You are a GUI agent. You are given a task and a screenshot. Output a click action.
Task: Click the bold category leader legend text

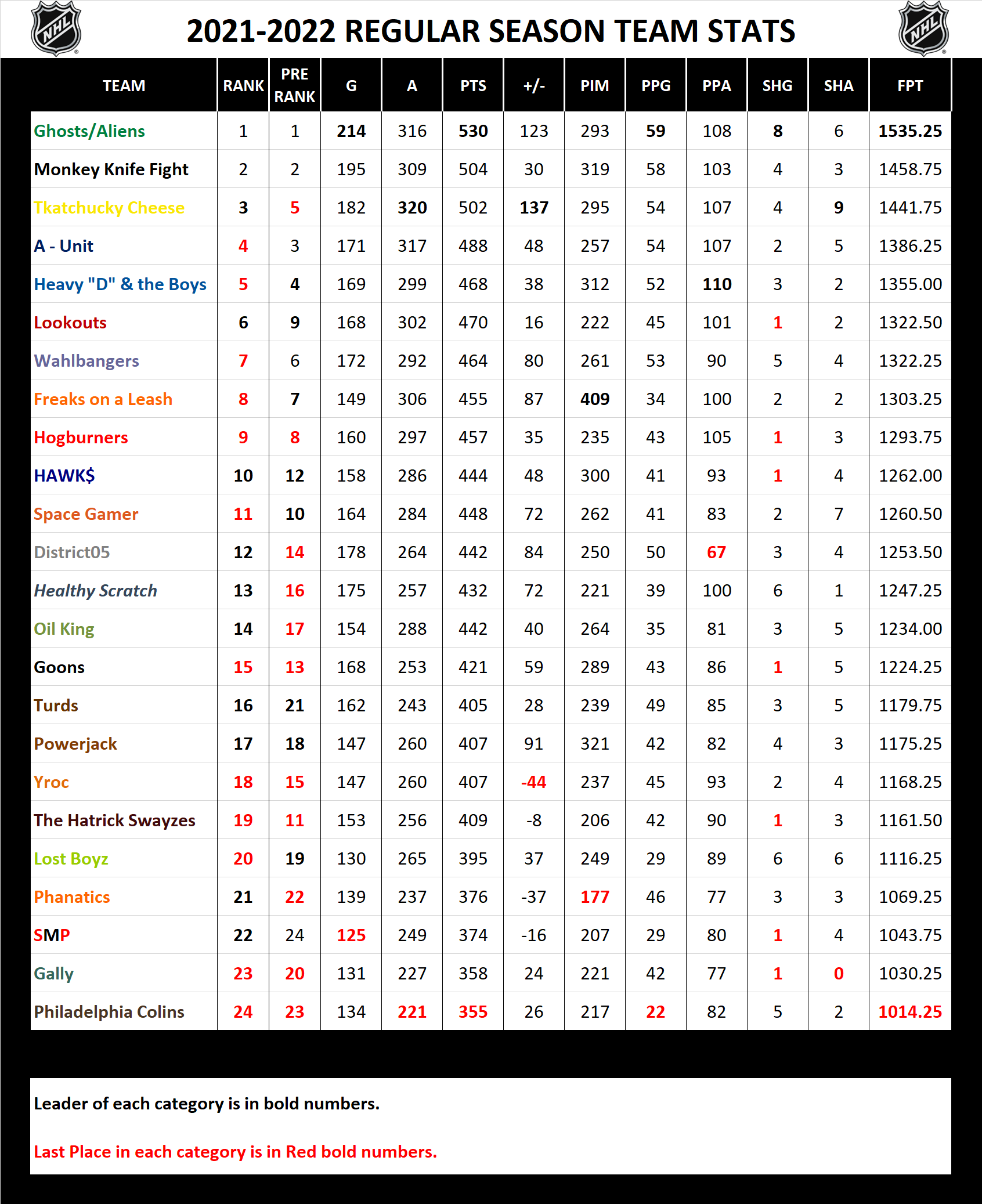tap(206, 1104)
